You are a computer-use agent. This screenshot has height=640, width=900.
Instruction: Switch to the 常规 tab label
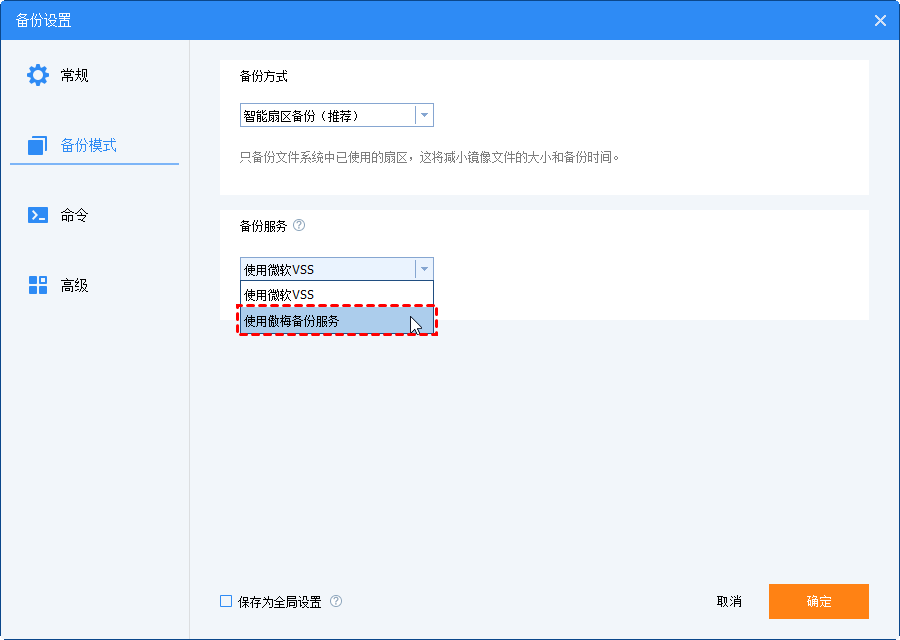[75, 75]
